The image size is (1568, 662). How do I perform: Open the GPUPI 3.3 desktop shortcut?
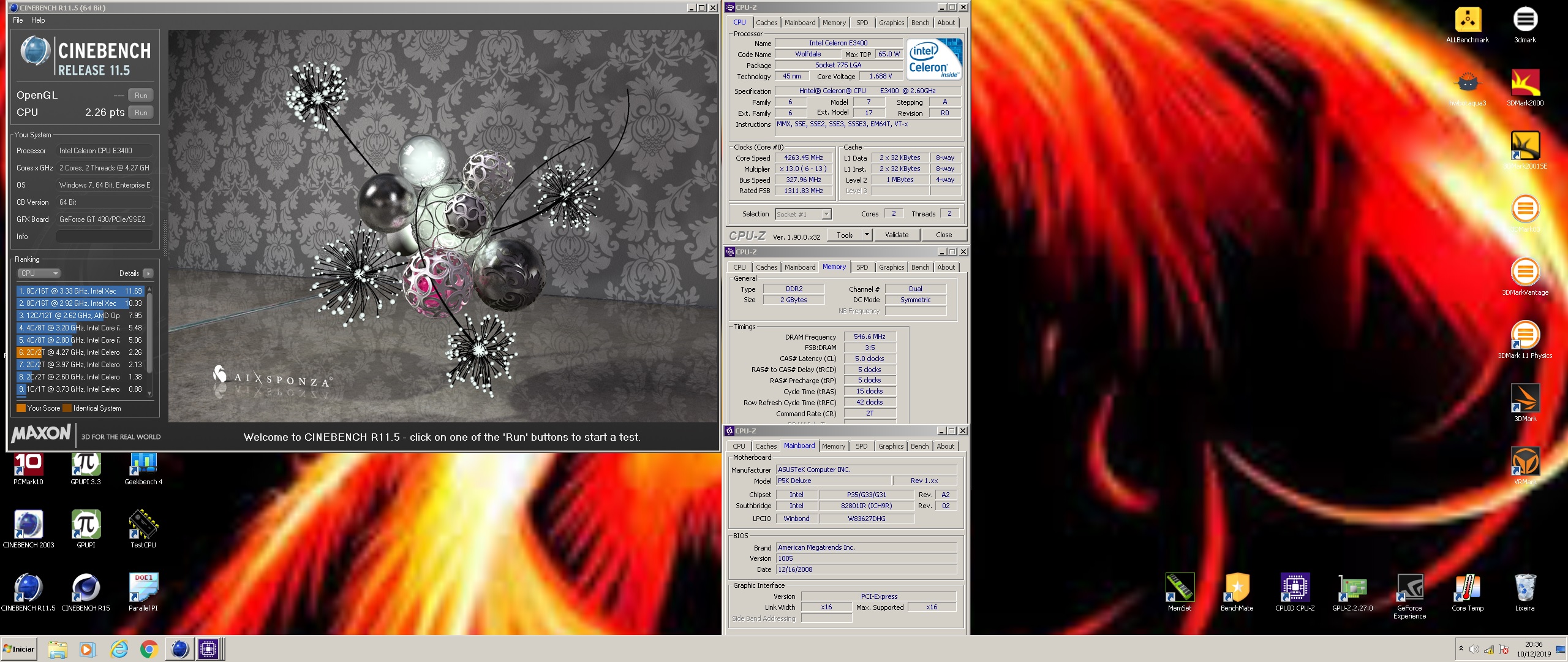(86, 469)
